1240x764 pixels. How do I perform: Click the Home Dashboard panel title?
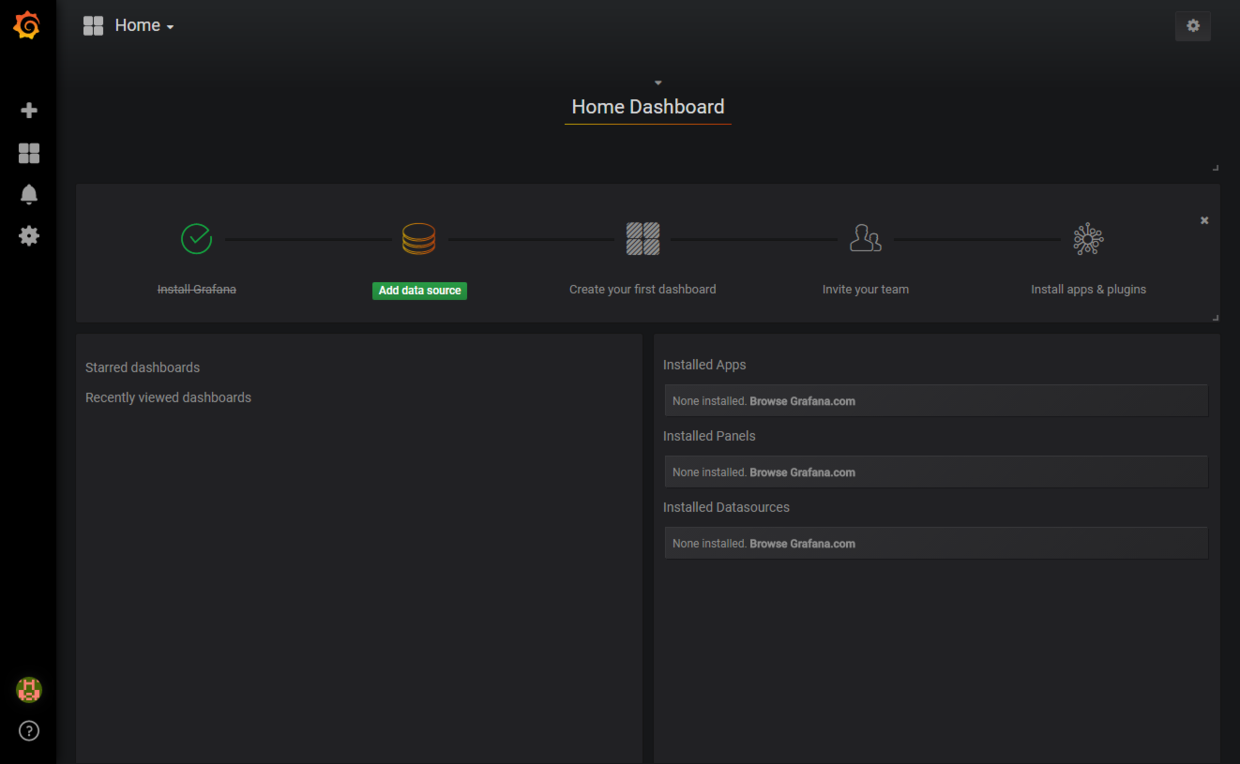pyautogui.click(x=648, y=107)
